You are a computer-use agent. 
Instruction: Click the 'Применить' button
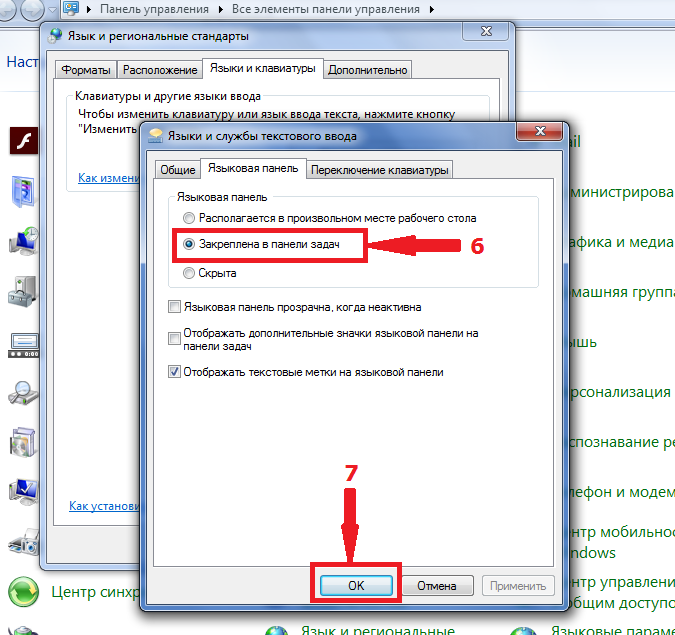[518, 585]
